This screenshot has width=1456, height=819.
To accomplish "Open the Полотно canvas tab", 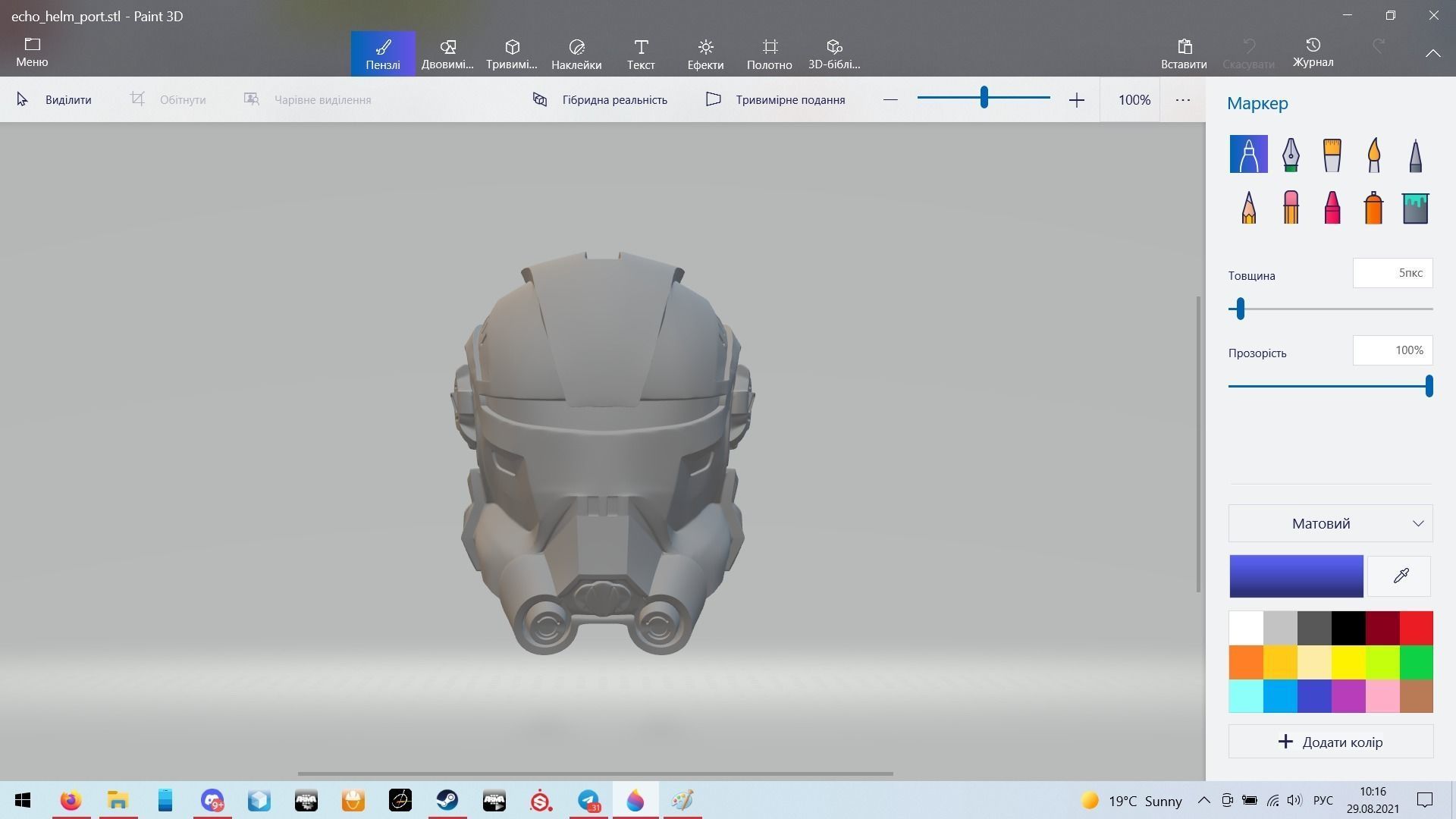I will pos(770,54).
